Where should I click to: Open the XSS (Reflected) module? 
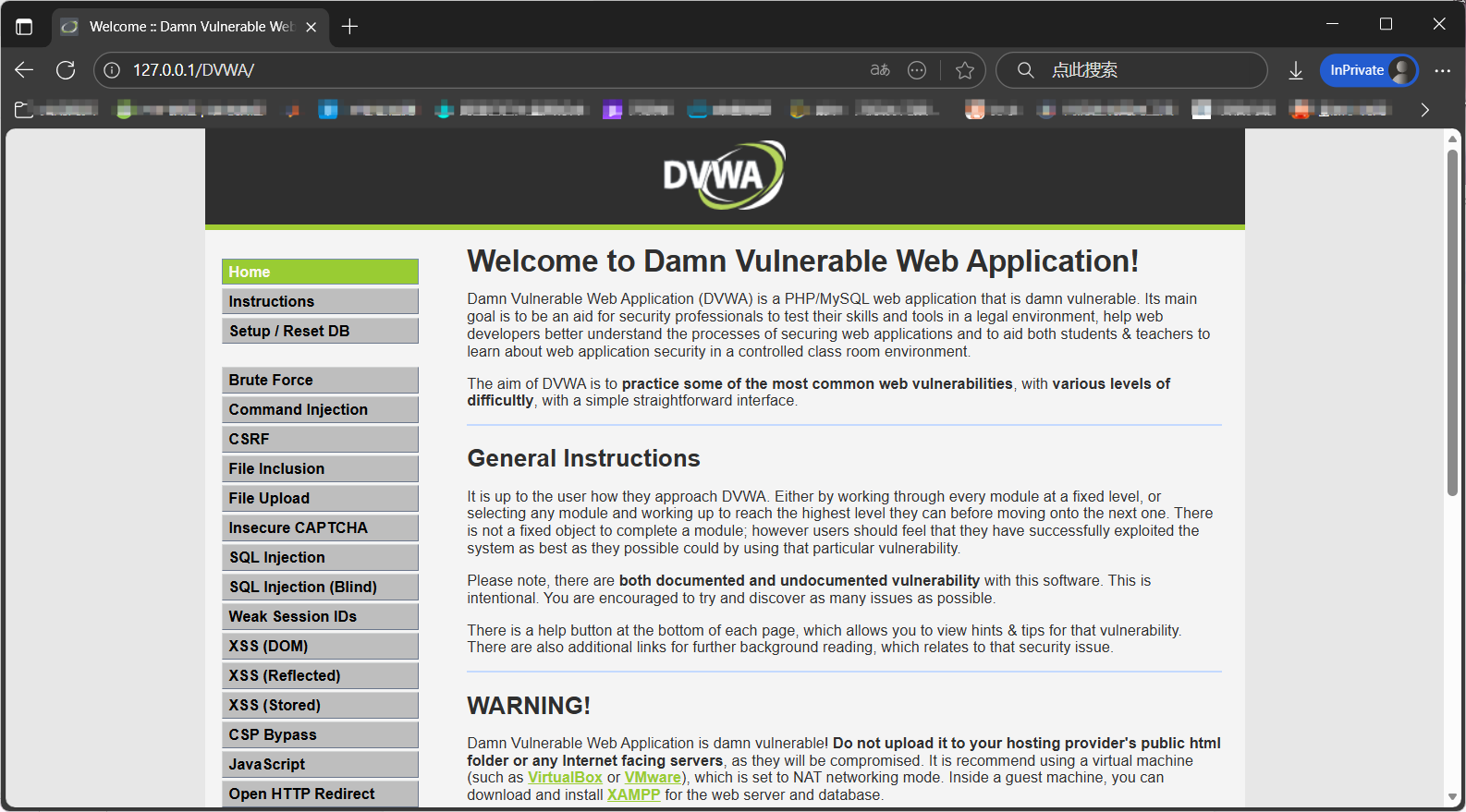tap(320, 675)
